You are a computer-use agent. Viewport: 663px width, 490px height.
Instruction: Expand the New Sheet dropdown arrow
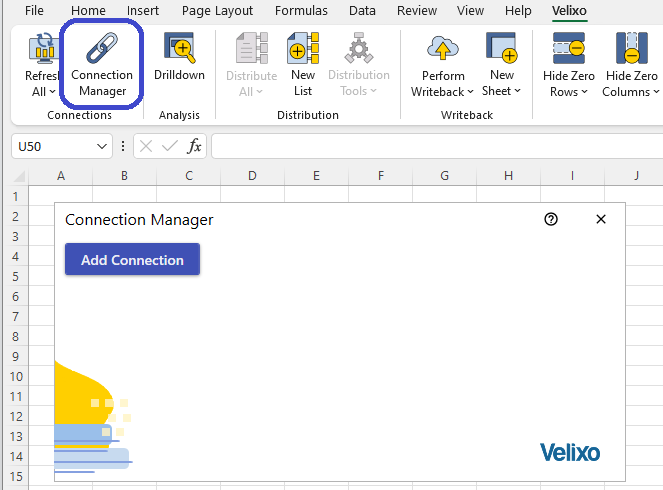(x=517, y=91)
